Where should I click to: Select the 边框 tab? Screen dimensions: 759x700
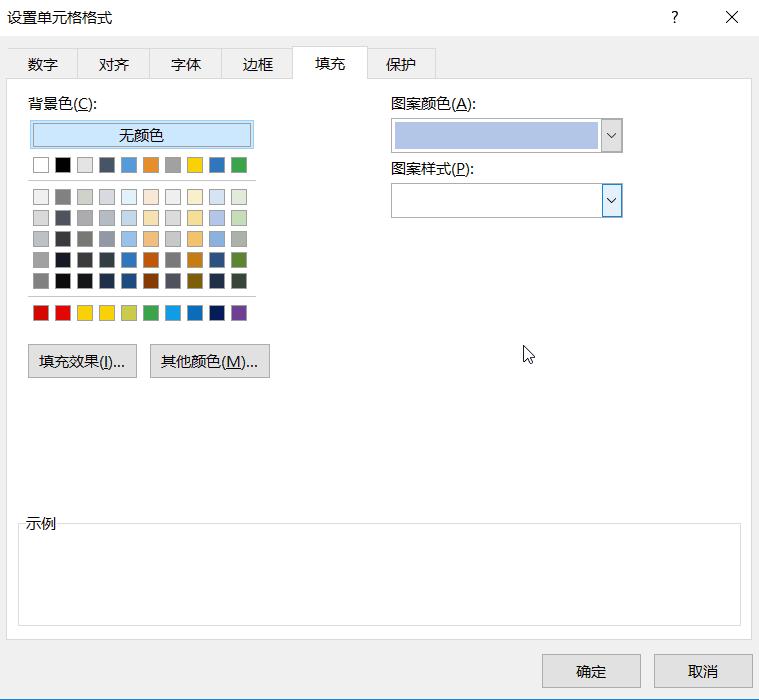coord(258,64)
